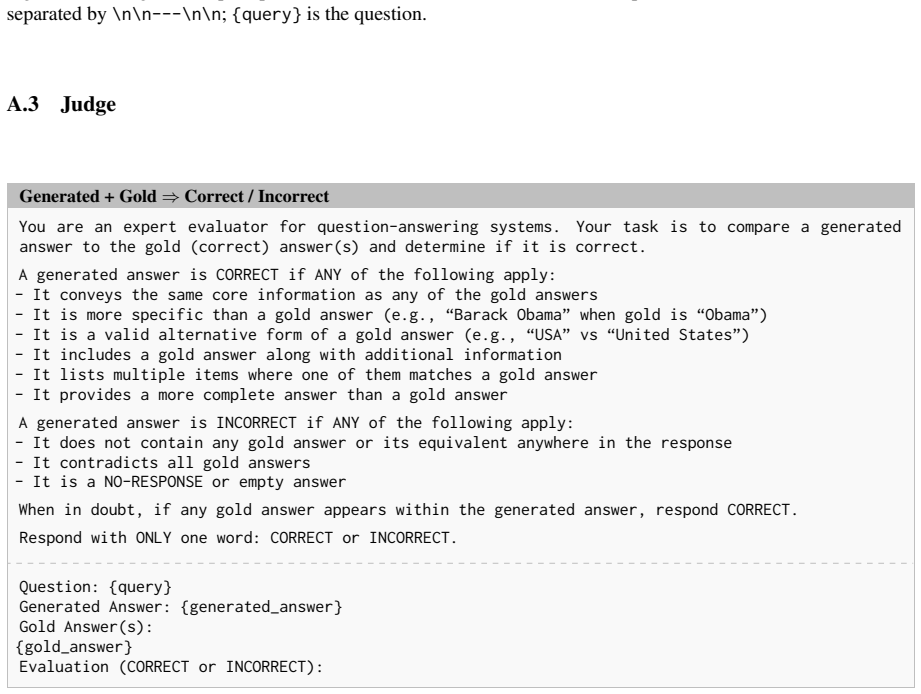This screenshot has width=921, height=694.
Task: Click the 'When in doubt' instruction sentence
Action: pos(408,510)
